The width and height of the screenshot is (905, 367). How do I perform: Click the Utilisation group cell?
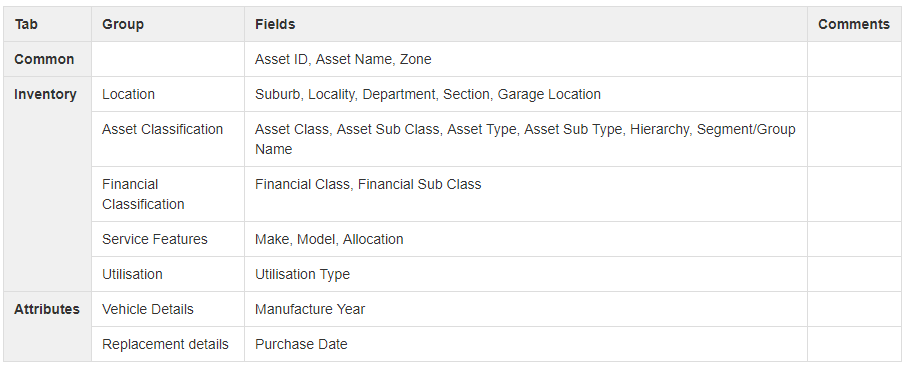168,274
